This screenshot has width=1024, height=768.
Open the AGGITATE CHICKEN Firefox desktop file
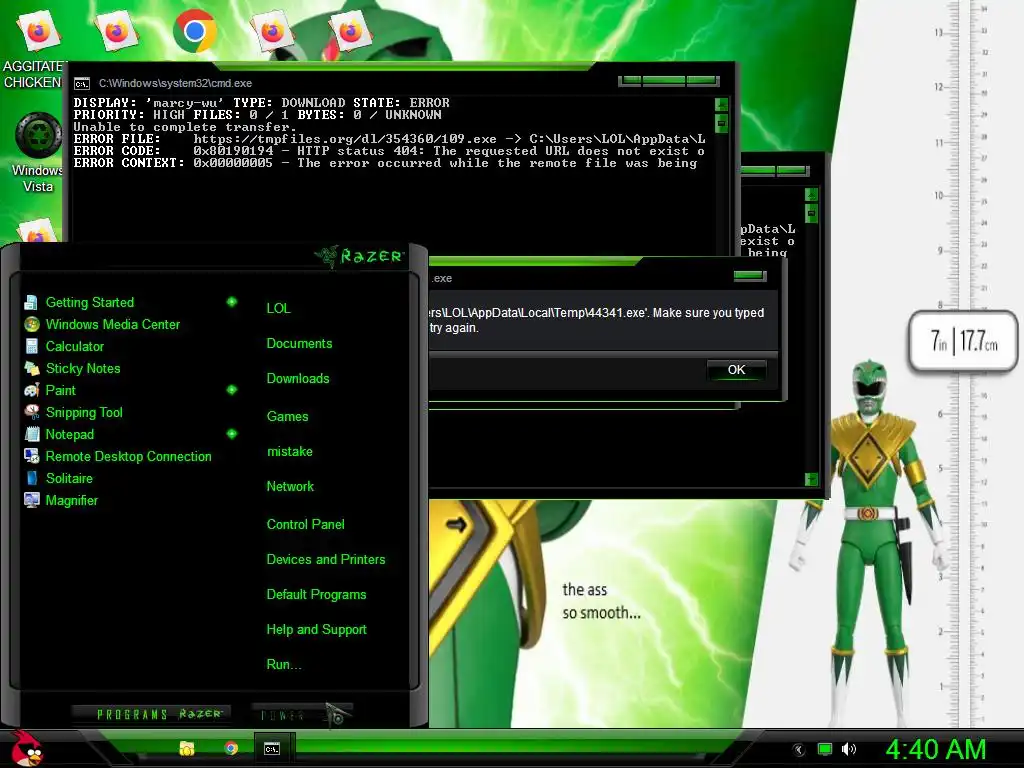[36, 49]
